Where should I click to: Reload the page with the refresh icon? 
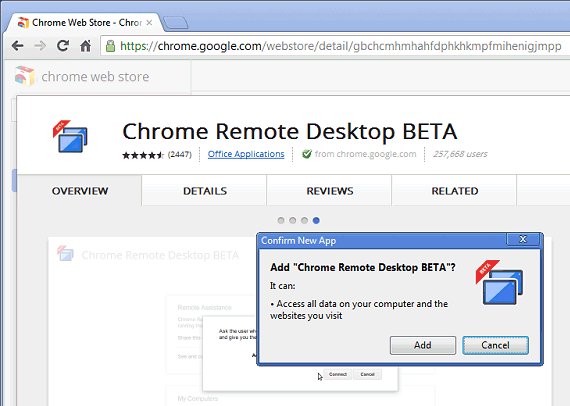tap(63, 46)
